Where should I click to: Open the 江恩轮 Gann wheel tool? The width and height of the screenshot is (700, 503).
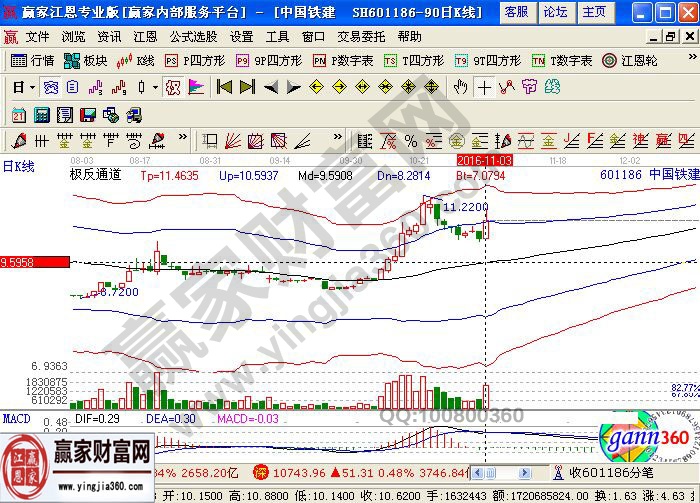(629, 61)
